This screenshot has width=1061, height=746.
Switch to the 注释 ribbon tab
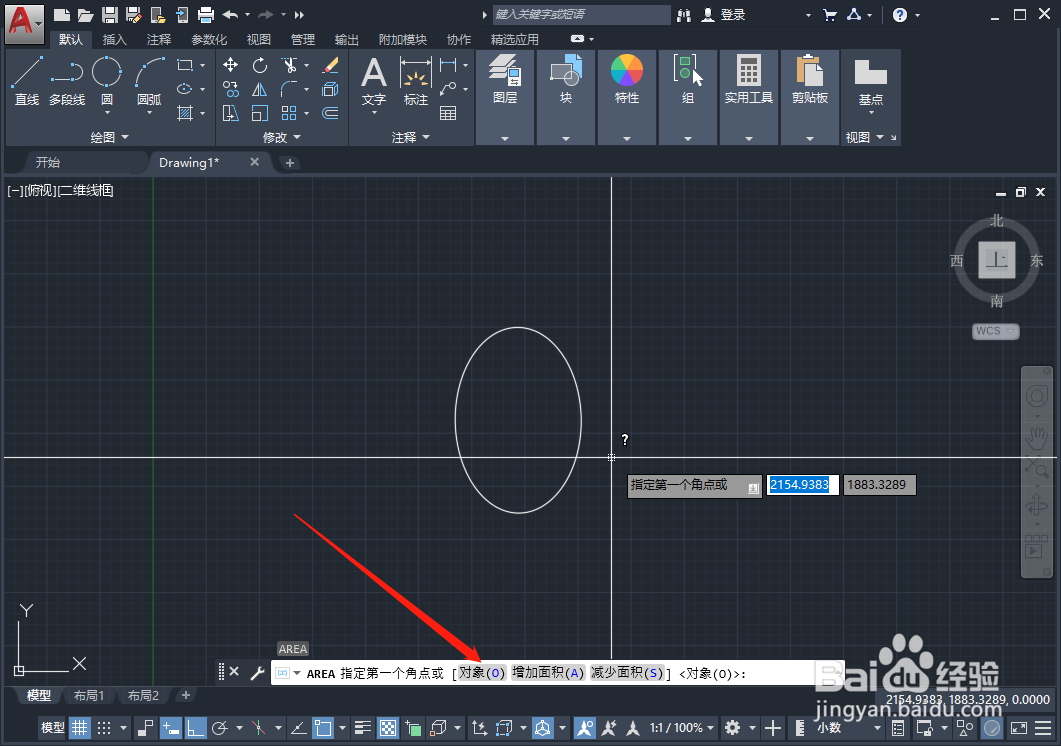coord(159,39)
